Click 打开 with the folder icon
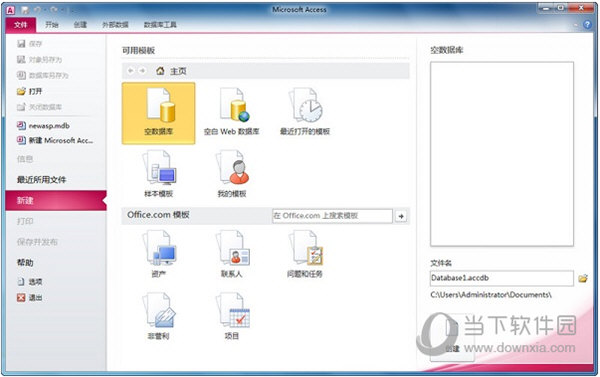Viewport: 600px width, 377px height. [x=29, y=91]
